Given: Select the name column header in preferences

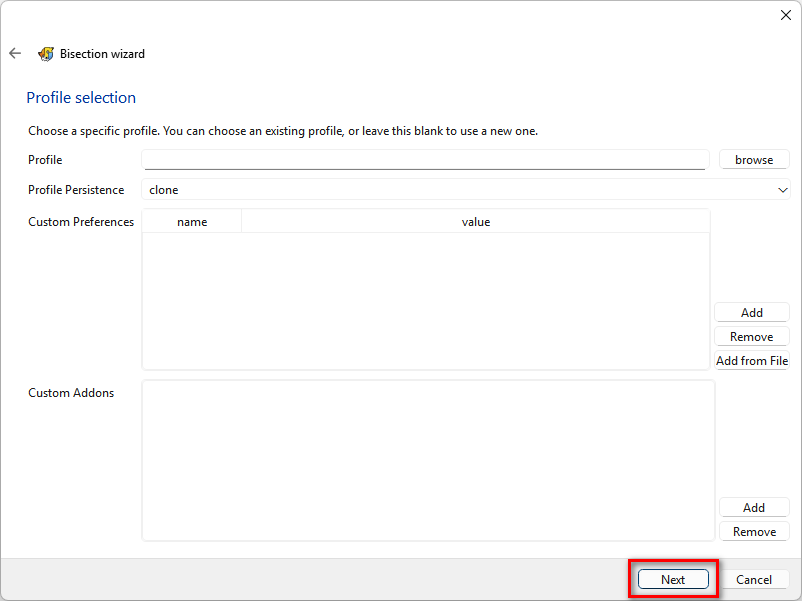Looking at the screenshot, I should [192, 222].
